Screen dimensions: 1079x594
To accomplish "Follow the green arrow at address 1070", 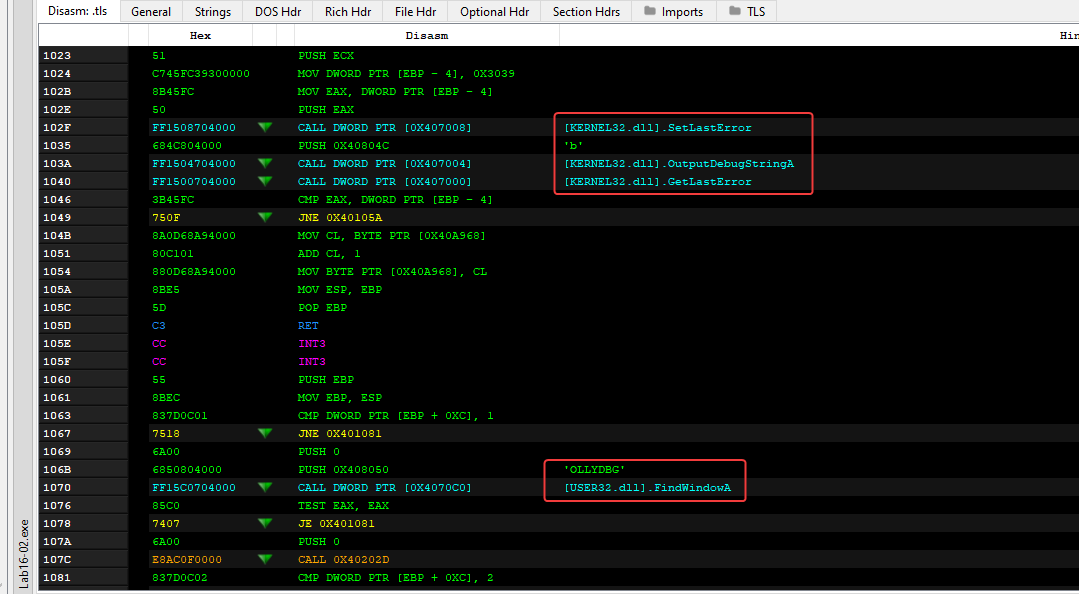I will point(265,487).
